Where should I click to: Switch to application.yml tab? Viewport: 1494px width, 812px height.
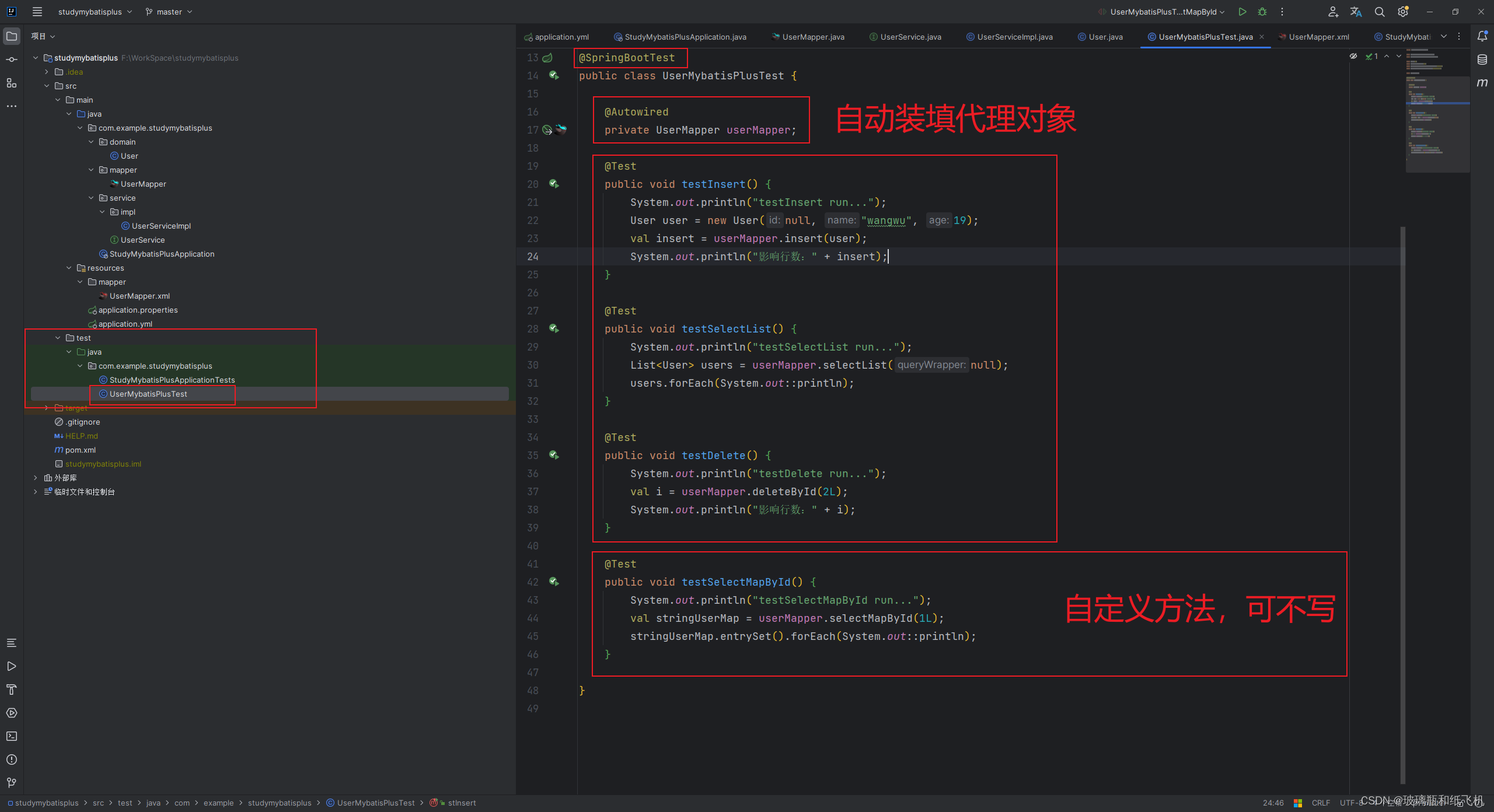point(557,37)
